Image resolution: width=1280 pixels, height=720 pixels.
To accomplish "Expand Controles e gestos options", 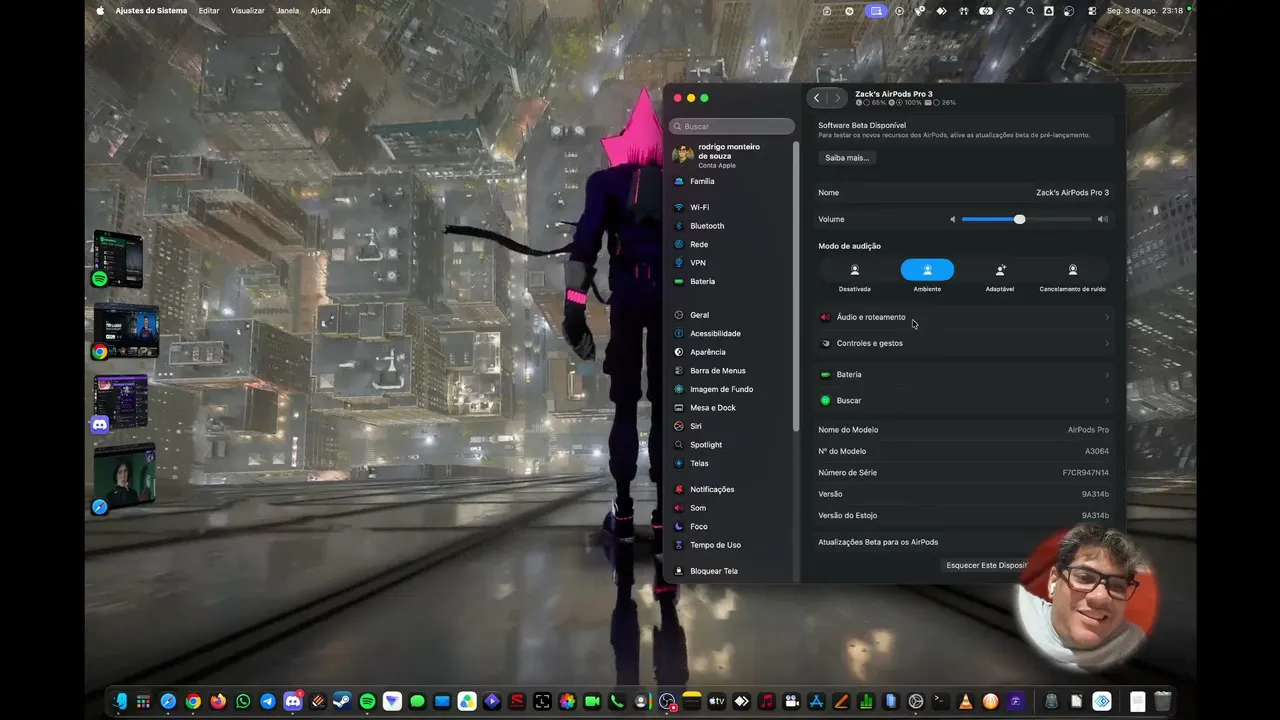I will (x=964, y=343).
